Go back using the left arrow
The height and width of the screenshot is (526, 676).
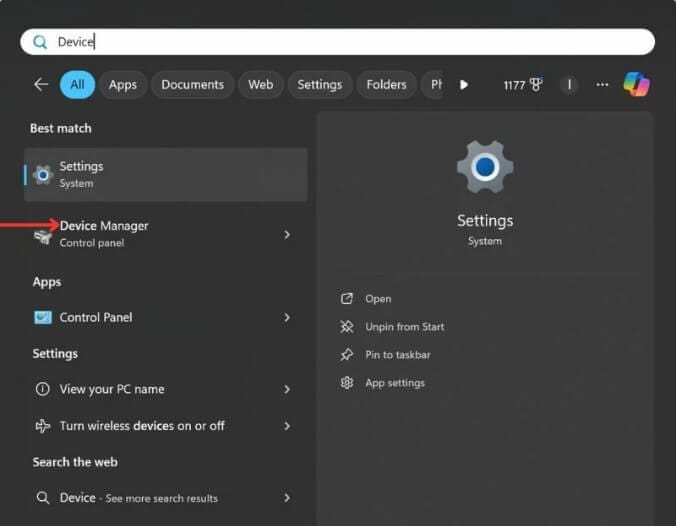[41, 84]
